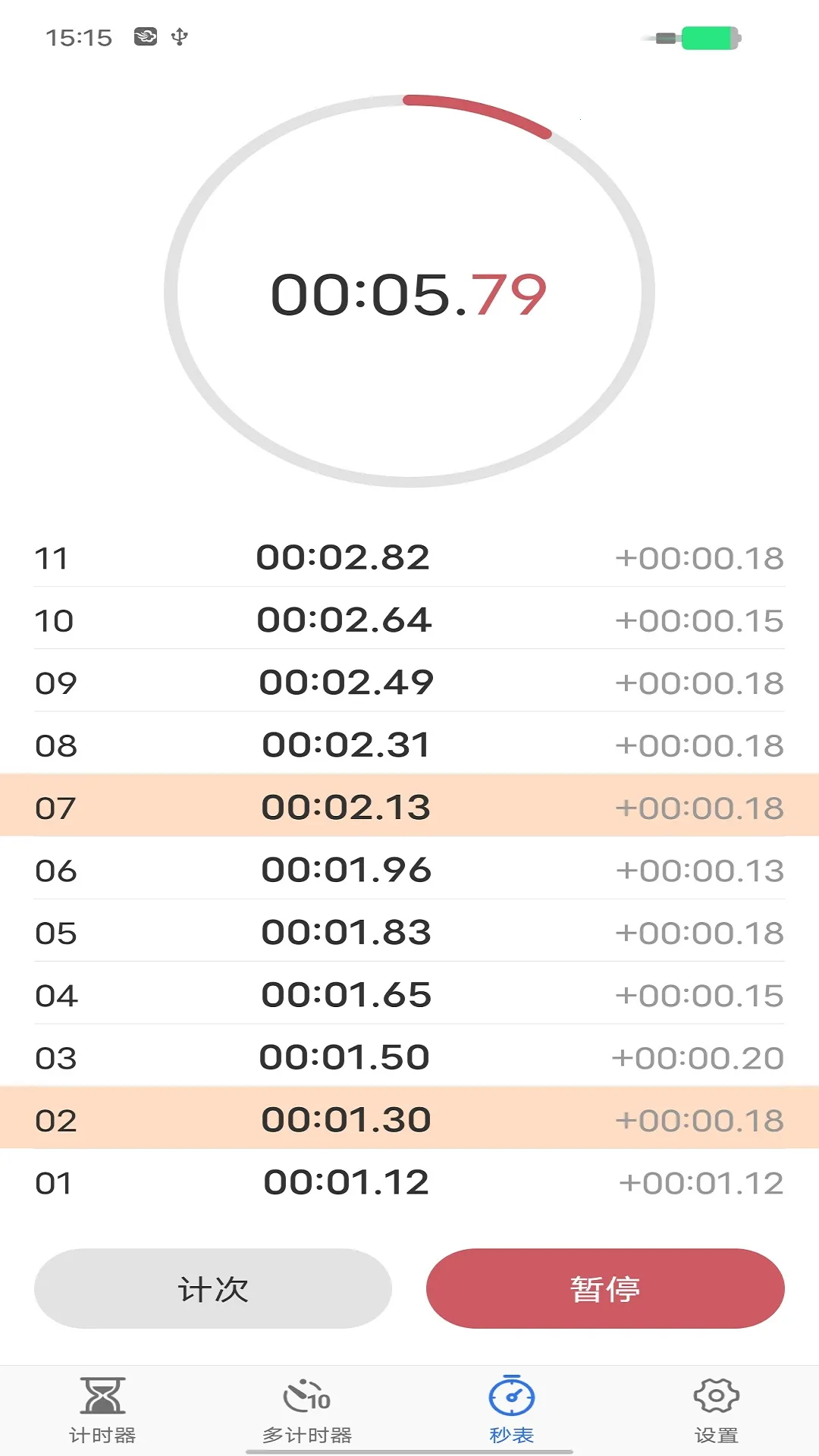This screenshot has width=819, height=1456.
Task: Tap the red progress arc on dial
Action: pos(479,112)
